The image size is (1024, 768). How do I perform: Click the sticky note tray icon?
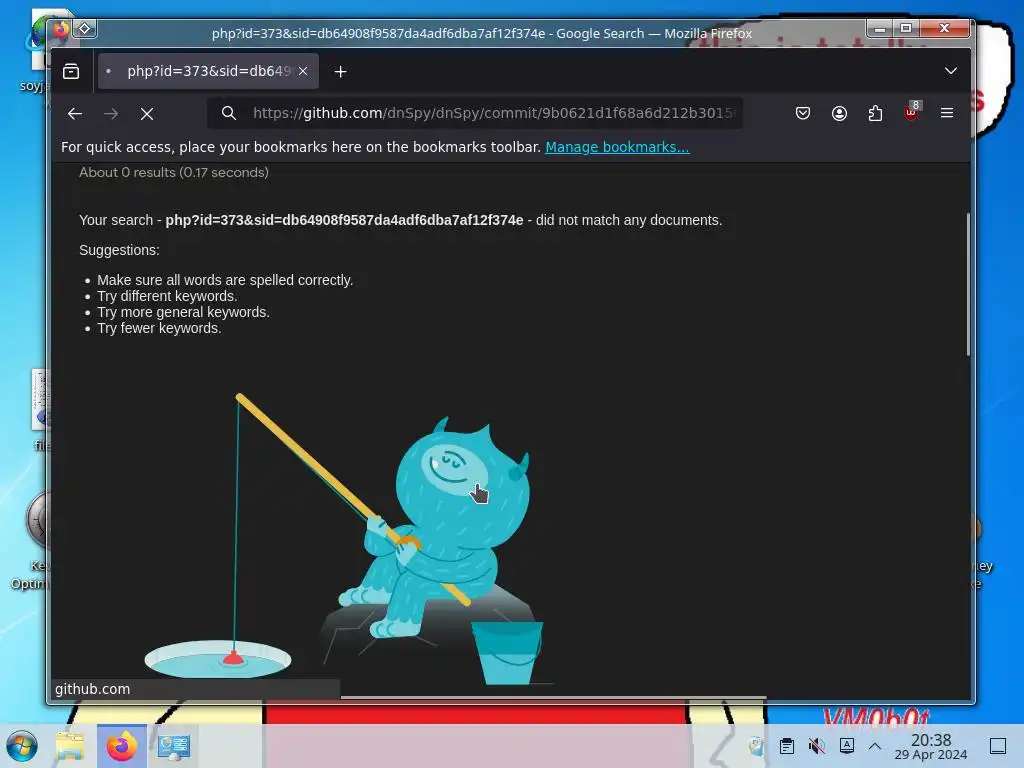pos(756,746)
